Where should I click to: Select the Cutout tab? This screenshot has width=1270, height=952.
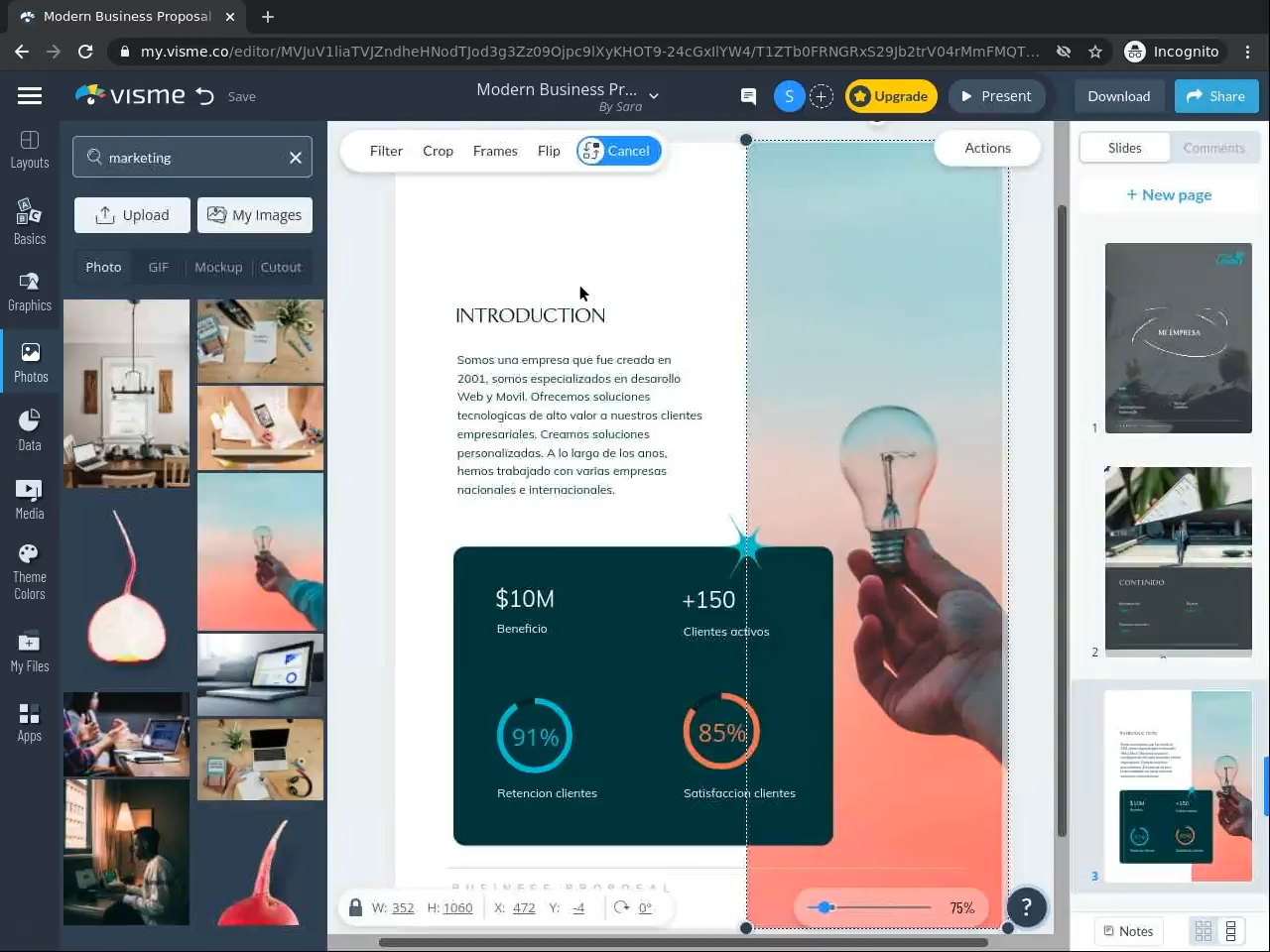pyautogui.click(x=281, y=267)
